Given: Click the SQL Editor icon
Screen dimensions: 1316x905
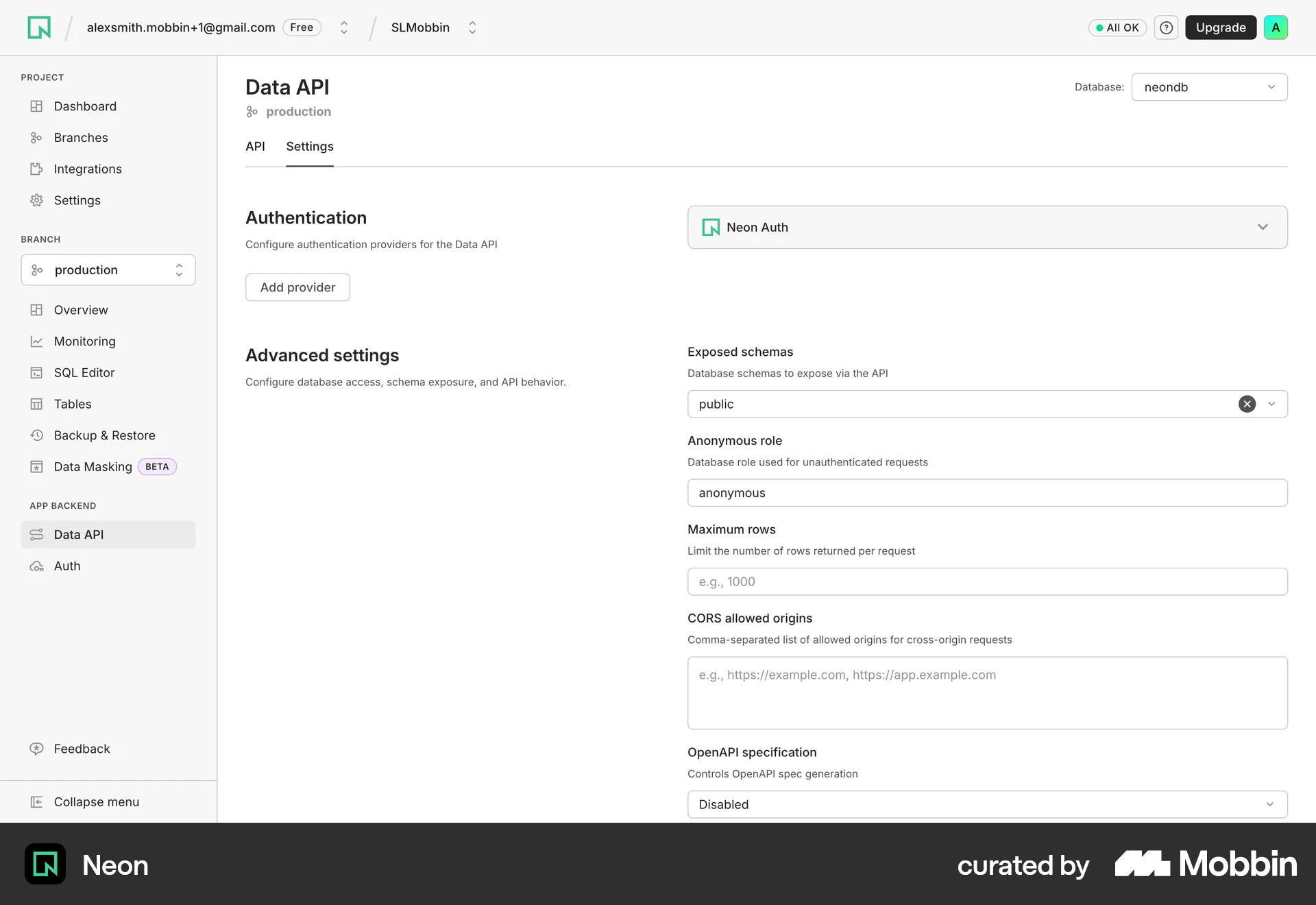Looking at the screenshot, I should coord(36,373).
